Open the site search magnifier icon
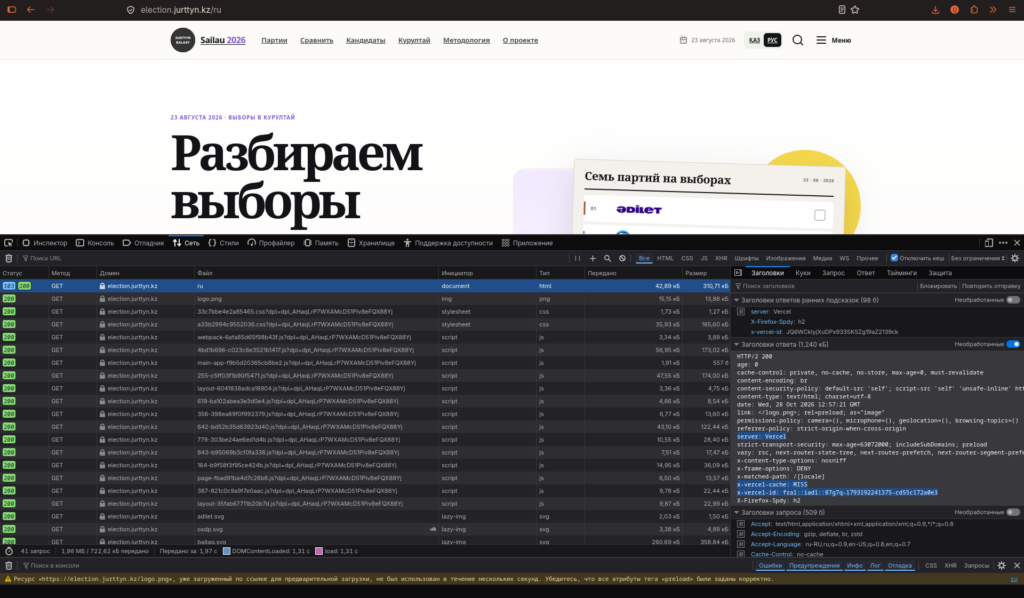 click(797, 40)
